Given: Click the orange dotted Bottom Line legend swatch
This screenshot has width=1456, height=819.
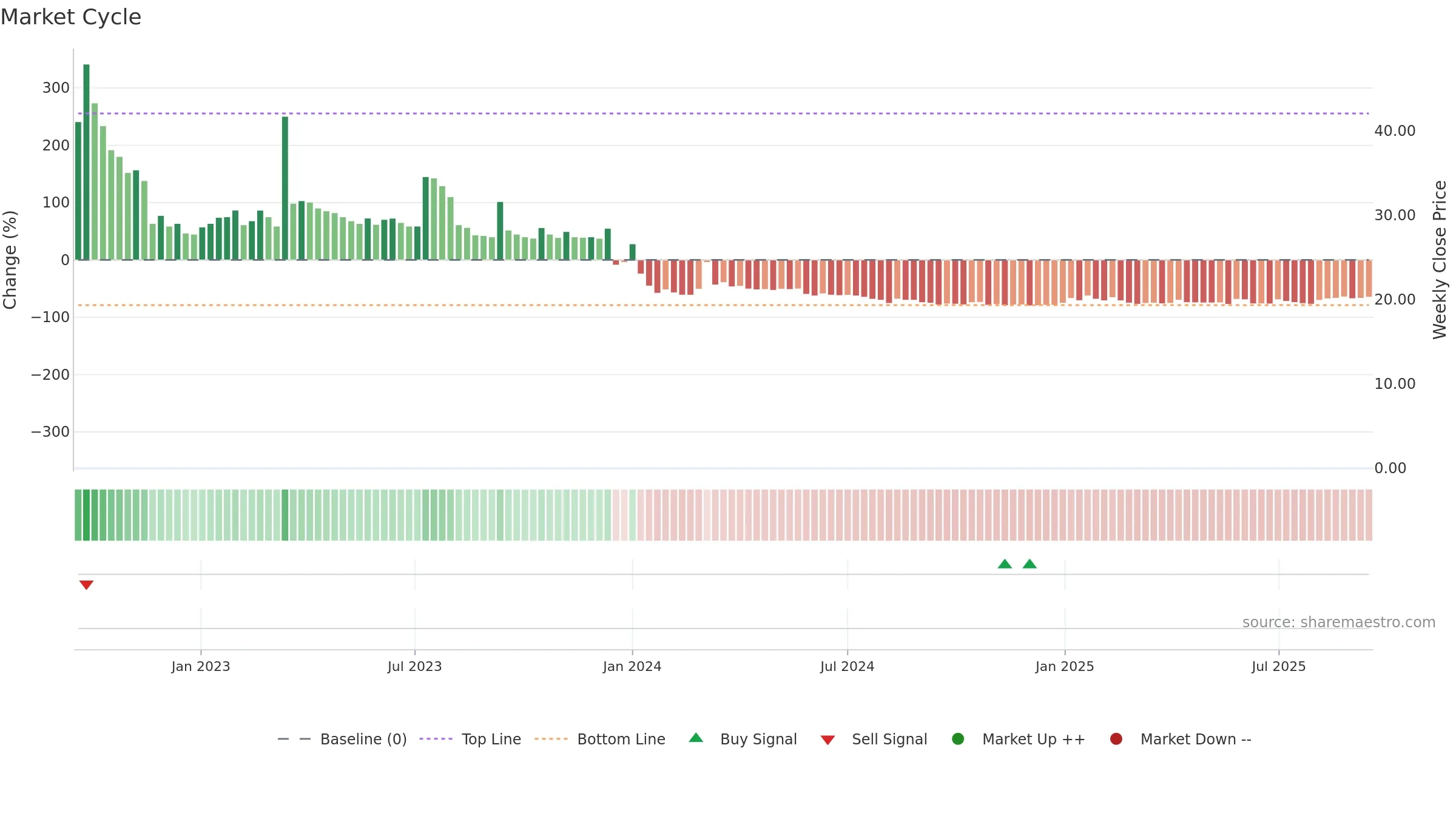Looking at the screenshot, I should (x=551, y=739).
